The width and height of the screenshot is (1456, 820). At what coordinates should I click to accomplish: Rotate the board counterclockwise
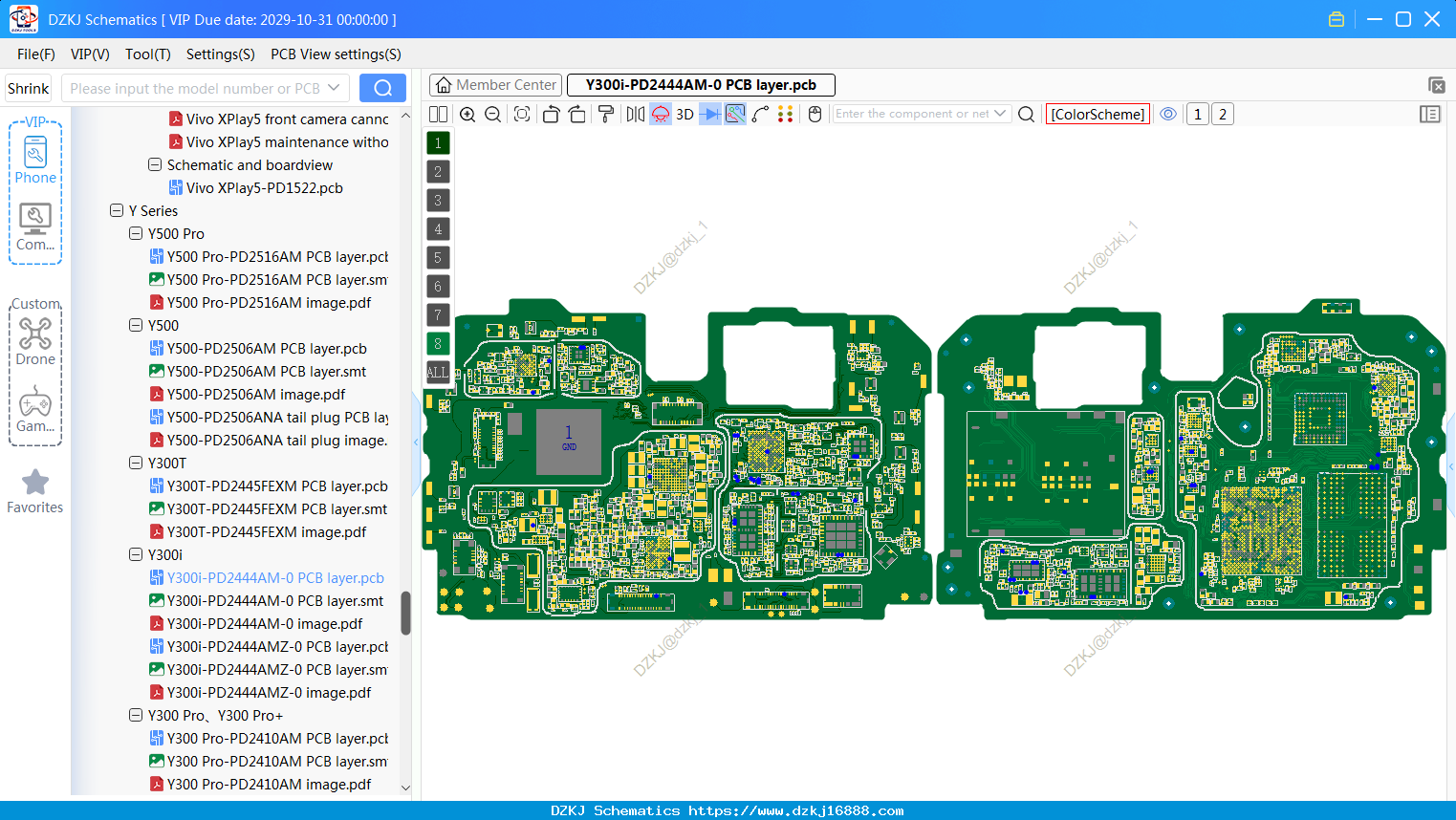[551, 114]
